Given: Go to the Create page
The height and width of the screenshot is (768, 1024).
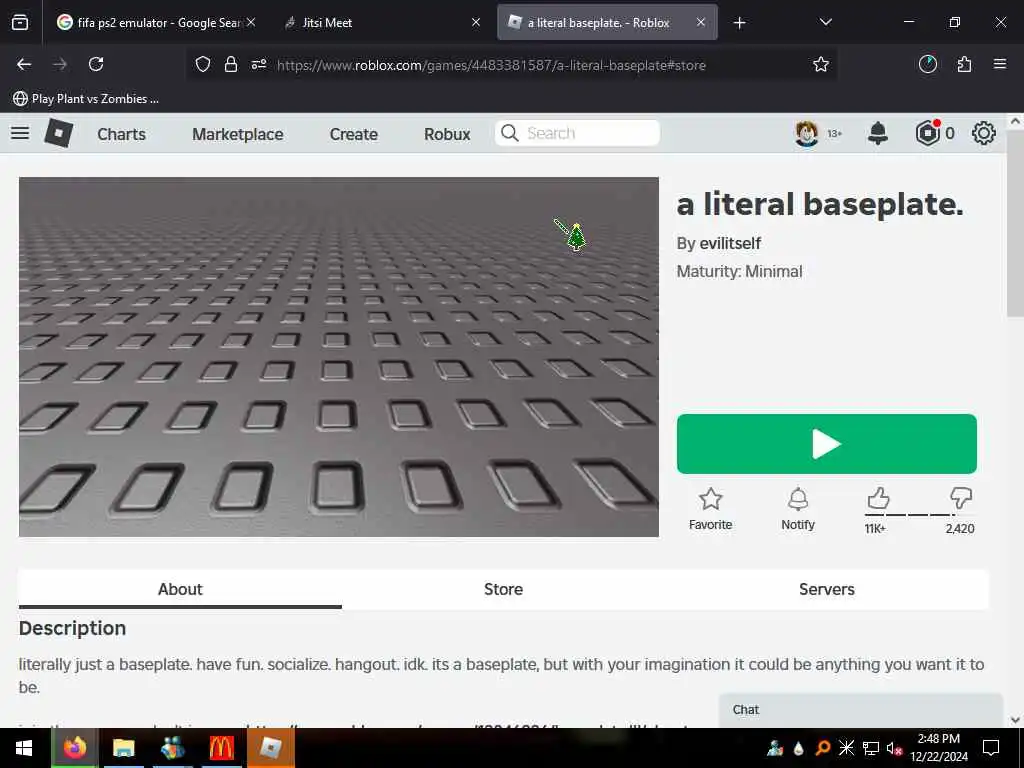Looking at the screenshot, I should coord(354,134).
